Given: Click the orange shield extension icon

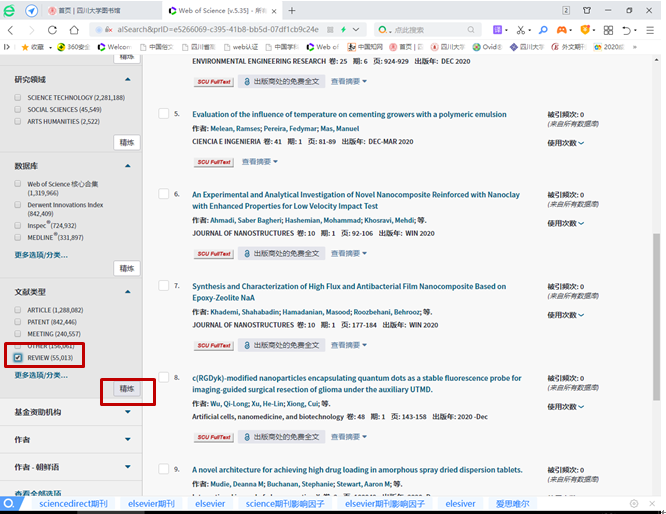Looking at the screenshot, I should pyautogui.click(x=585, y=30).
